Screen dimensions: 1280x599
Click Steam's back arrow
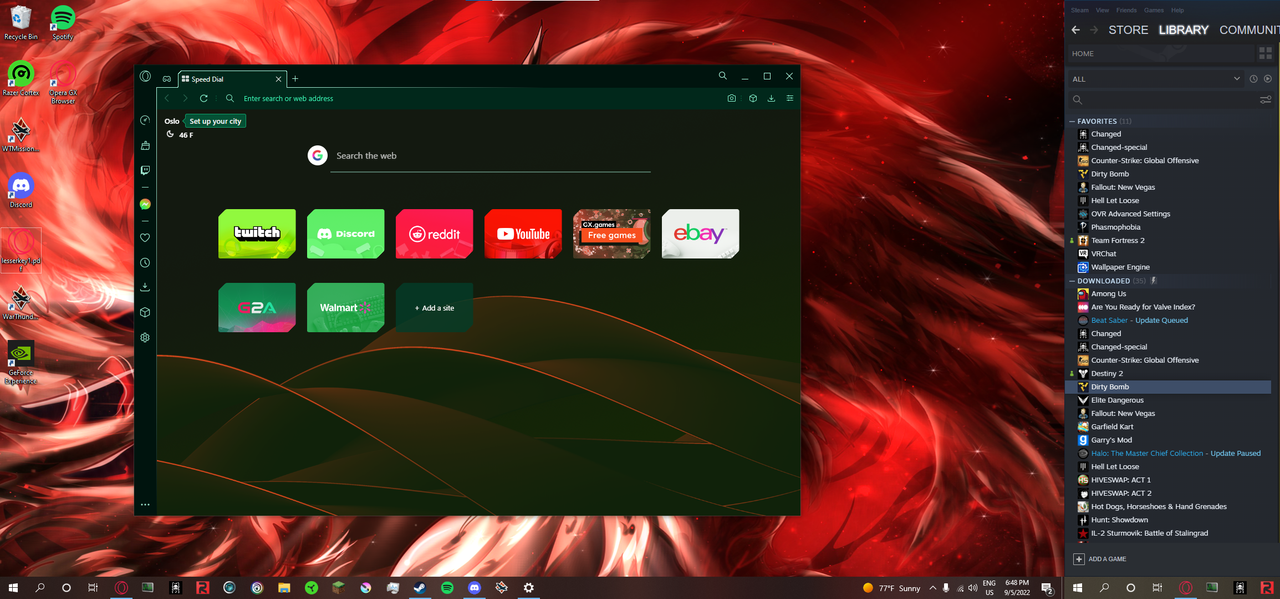[1076, 30]
